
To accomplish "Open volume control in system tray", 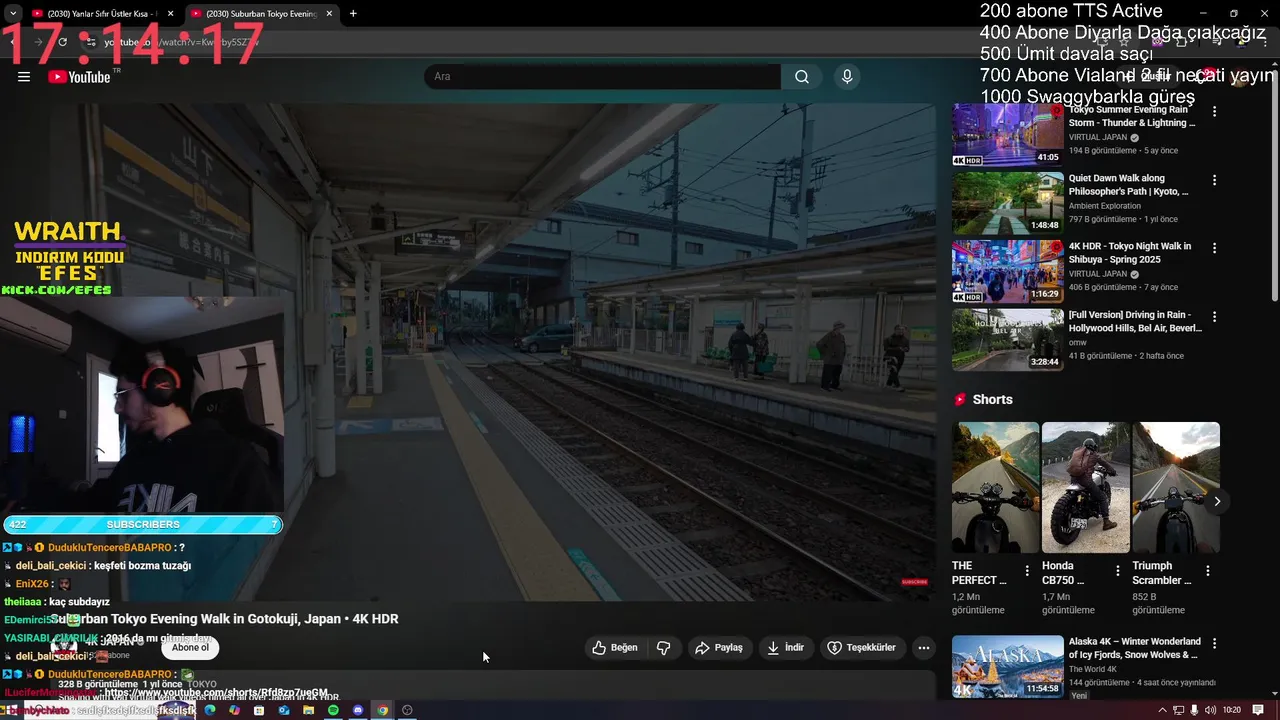I will click(x=1210, y=710).
